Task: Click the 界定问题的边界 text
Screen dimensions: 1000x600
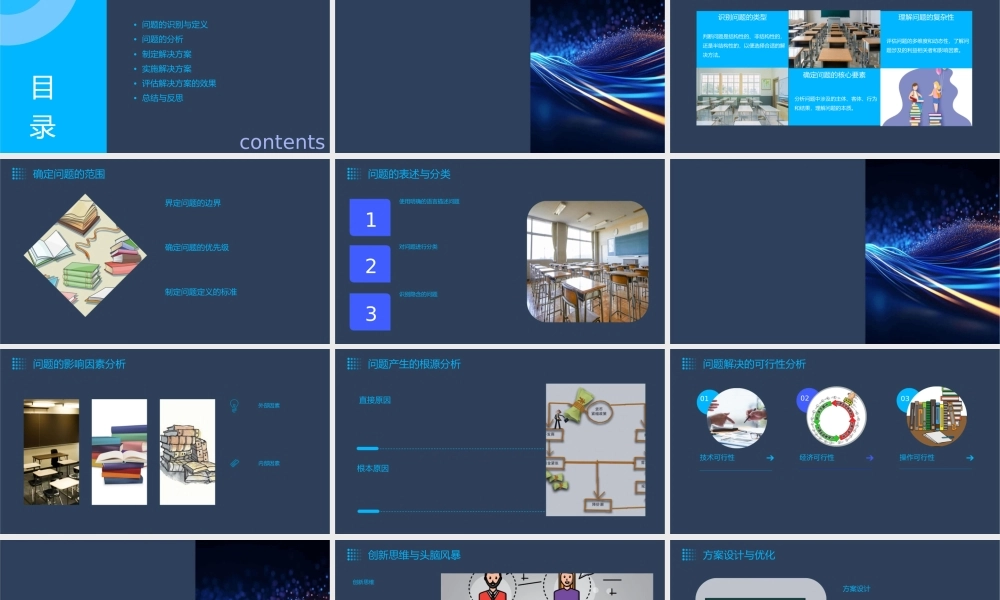Action: tap(193, 203)
